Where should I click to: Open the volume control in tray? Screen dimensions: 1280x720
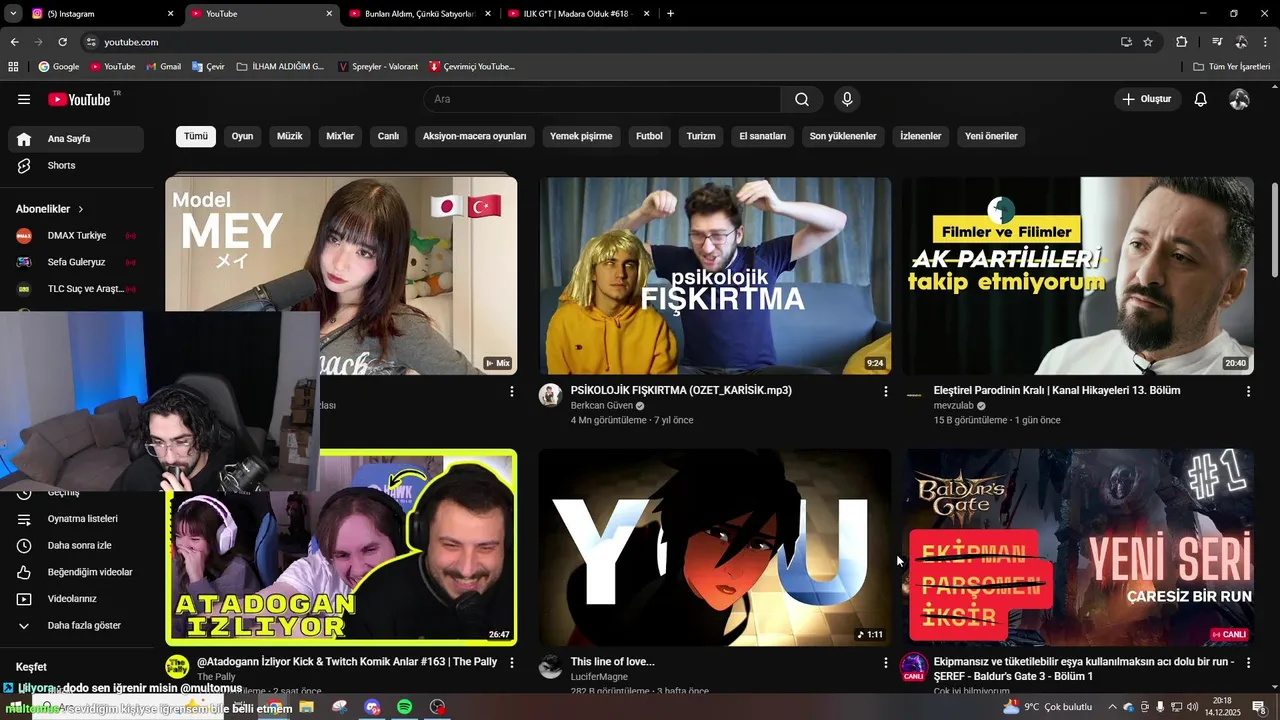click(1191, 707)
